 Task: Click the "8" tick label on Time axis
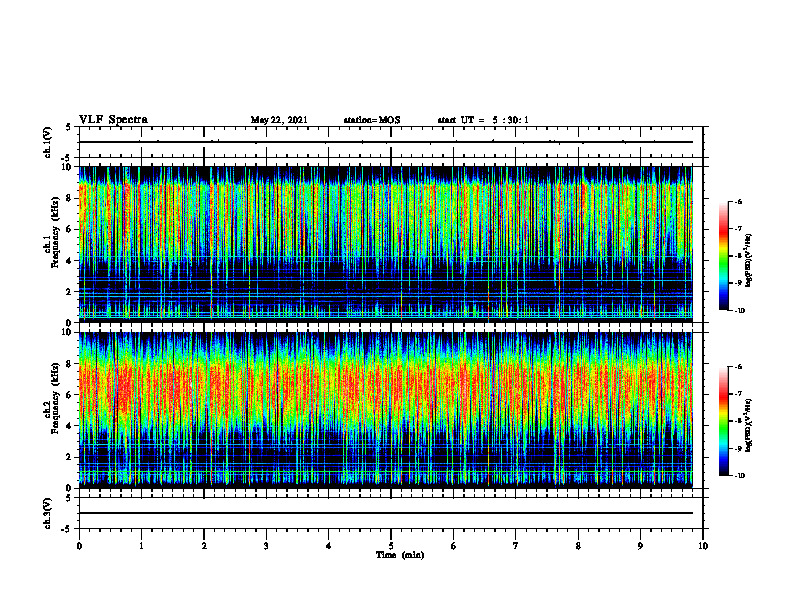578,546
